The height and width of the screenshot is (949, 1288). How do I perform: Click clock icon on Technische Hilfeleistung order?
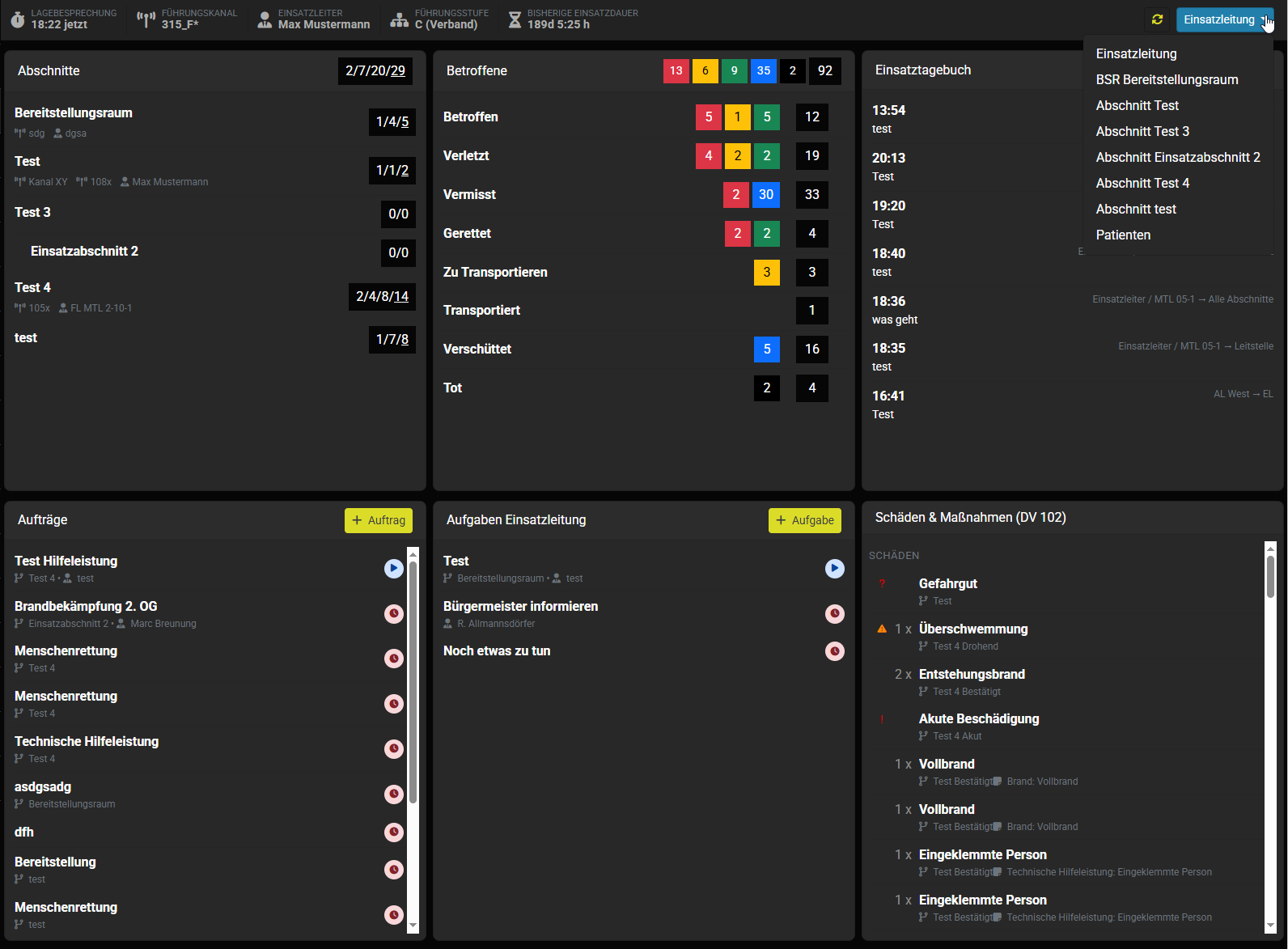[x=393, y=749]
